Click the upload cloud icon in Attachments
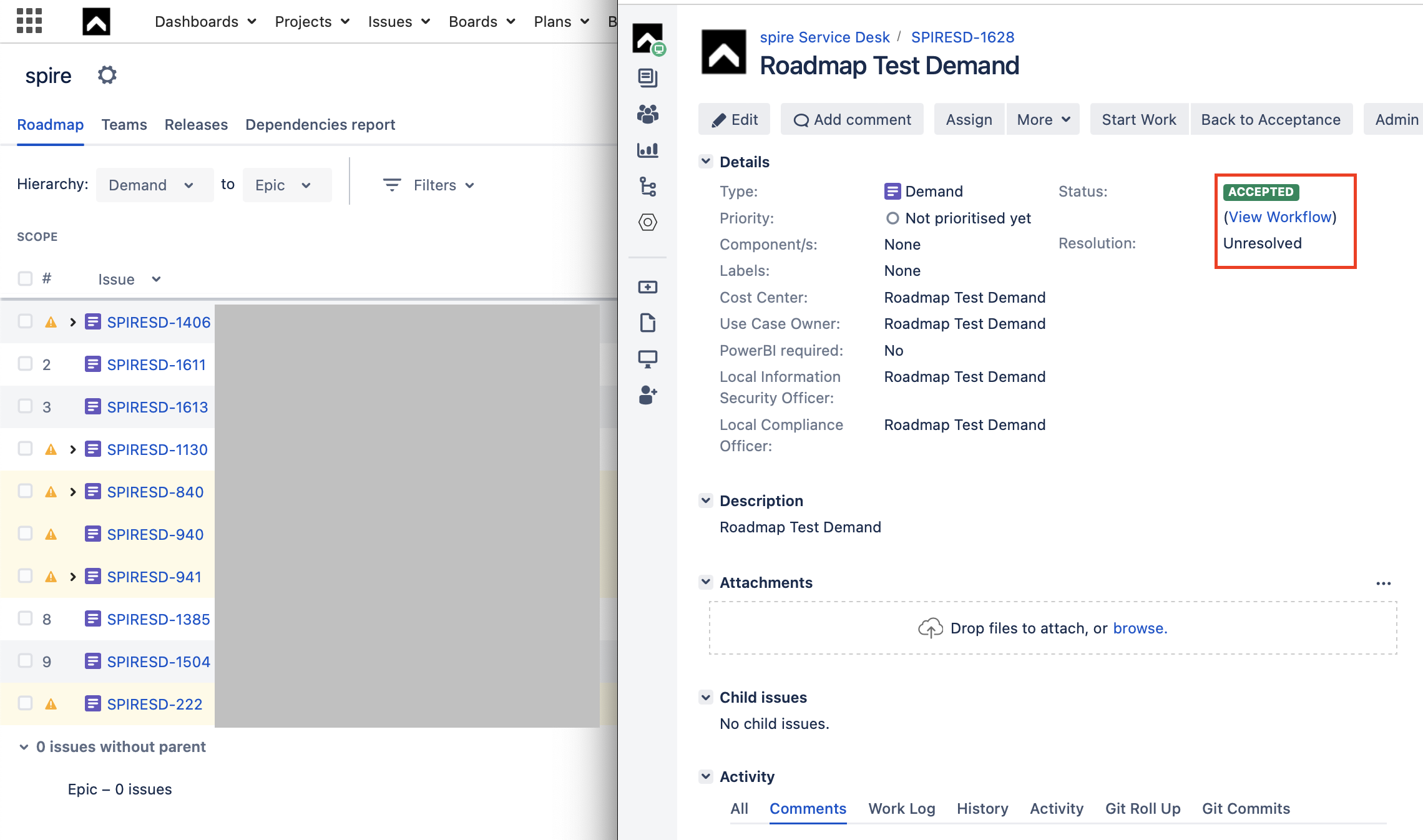Image resolution: width=1423 pixels, height=840 pixels. pos(931,628)
